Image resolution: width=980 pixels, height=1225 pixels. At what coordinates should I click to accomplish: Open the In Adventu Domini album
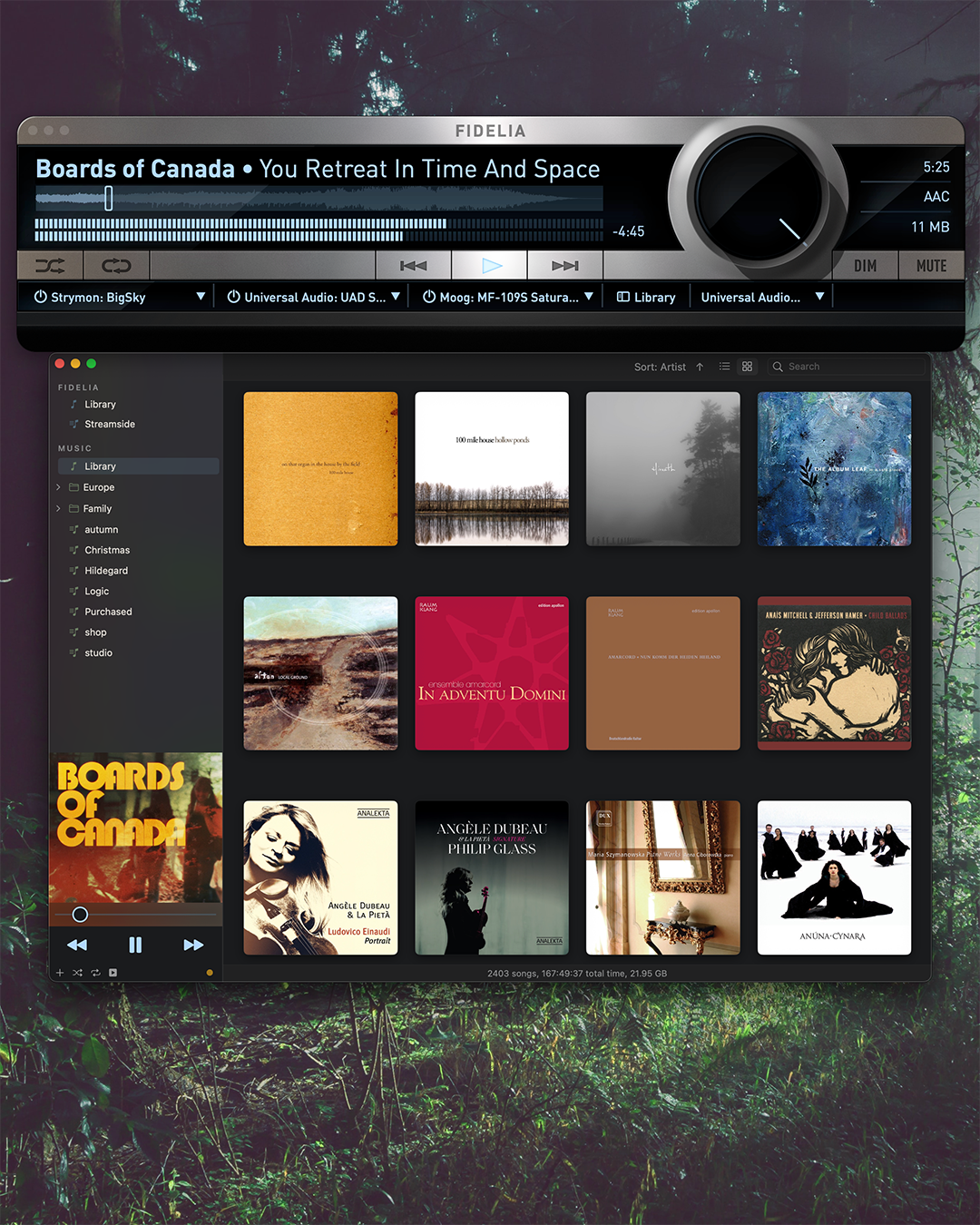pos(492,673)
